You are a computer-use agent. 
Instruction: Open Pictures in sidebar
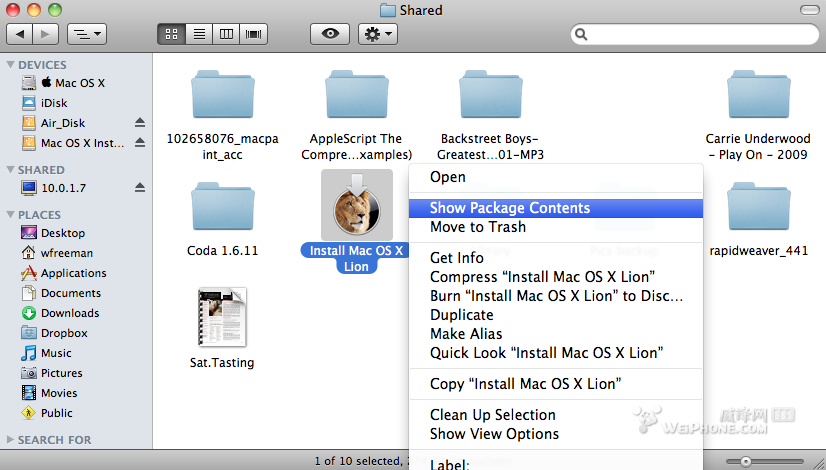pos(52,373)
